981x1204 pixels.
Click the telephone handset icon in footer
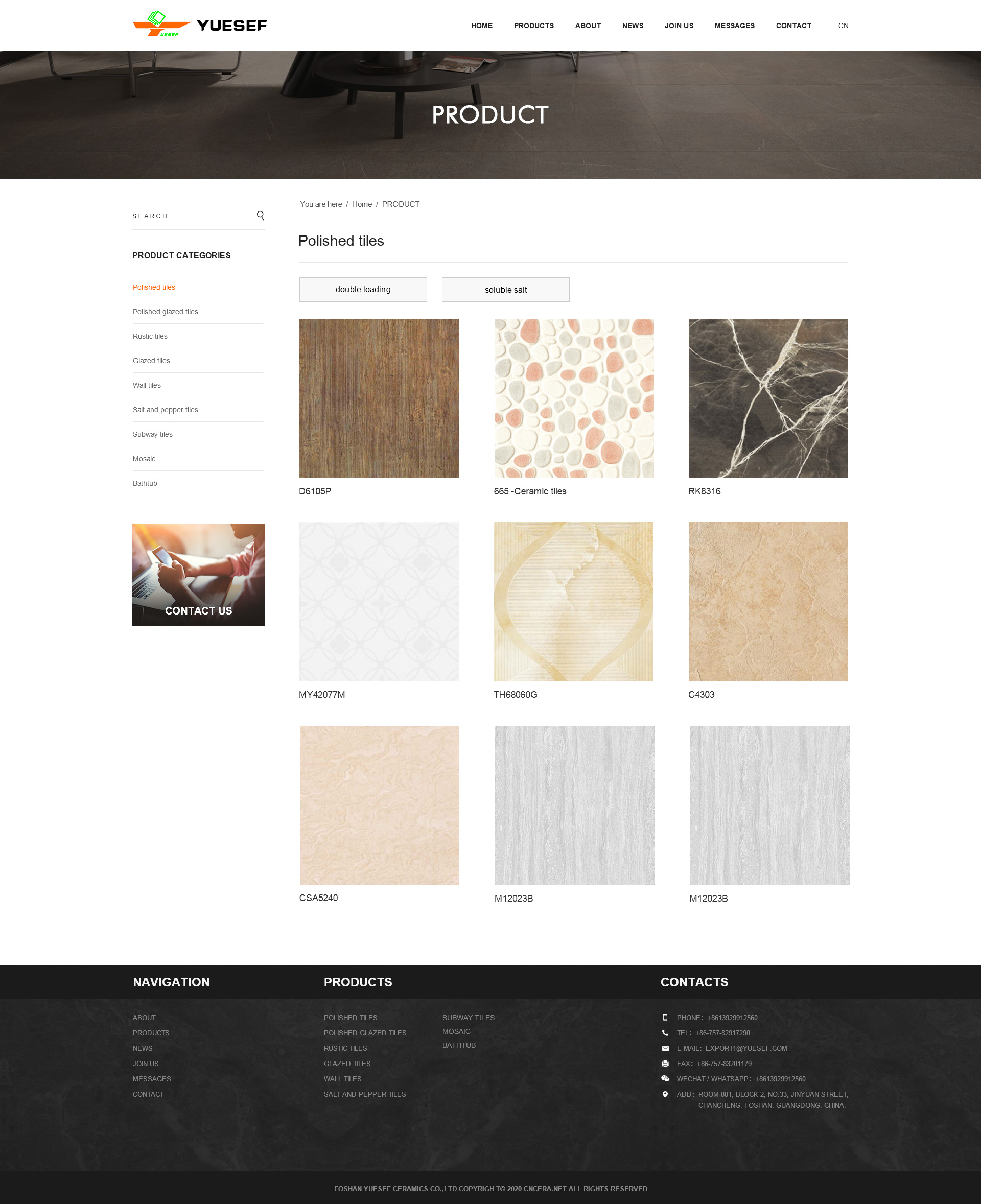pyautogui.click(x=665, y=1033)
